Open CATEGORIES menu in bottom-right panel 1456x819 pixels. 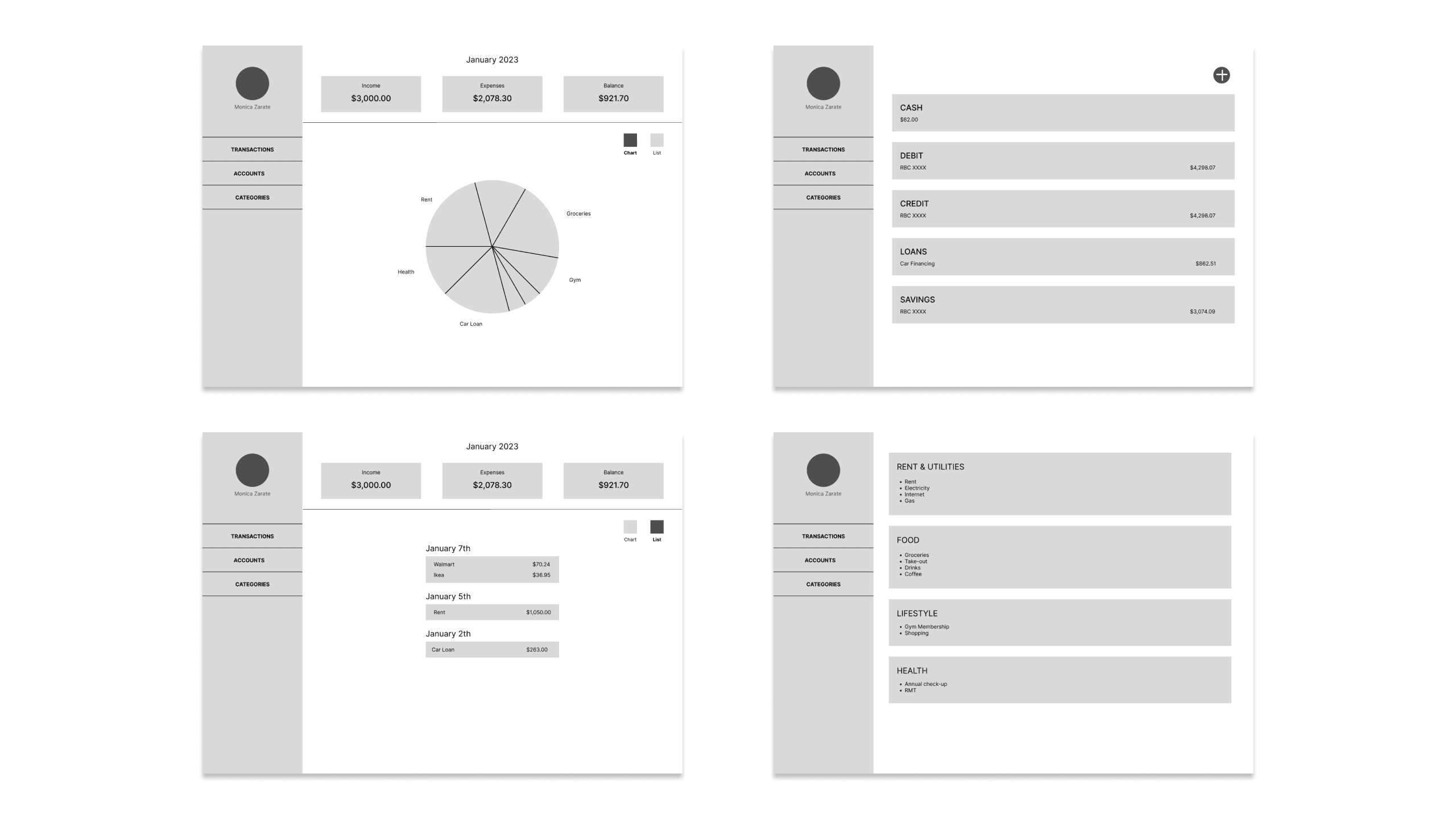[x=823, y=584]
